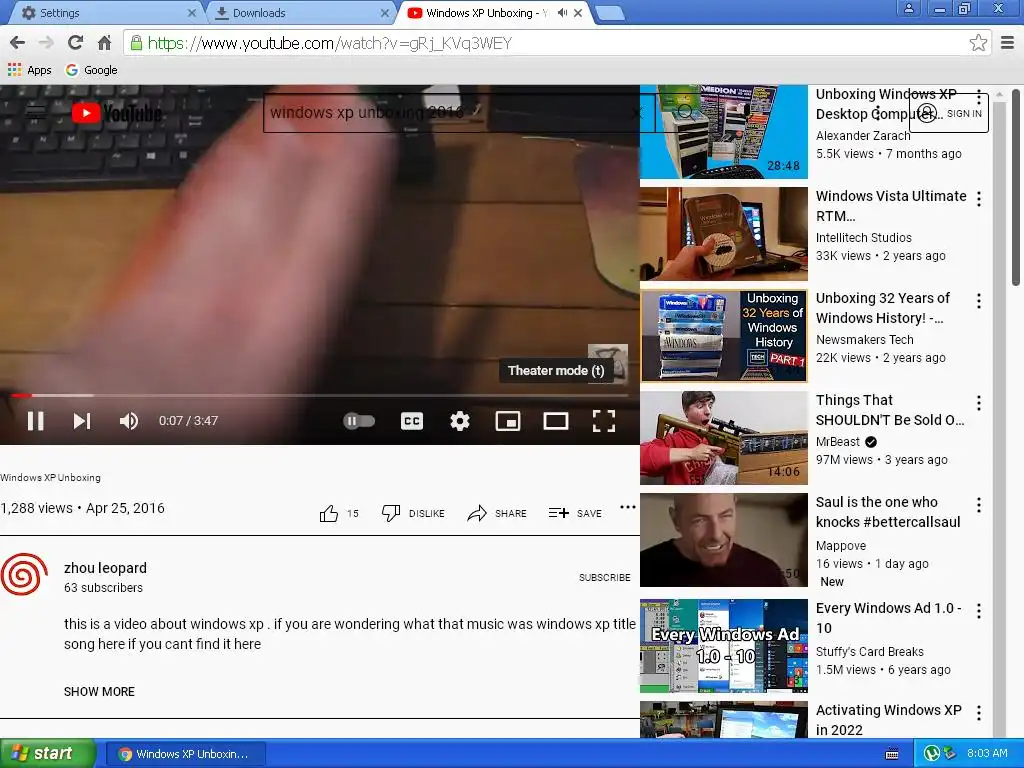Subscribe to zhou leopard
1024x768 pixels.
[605, 577]
